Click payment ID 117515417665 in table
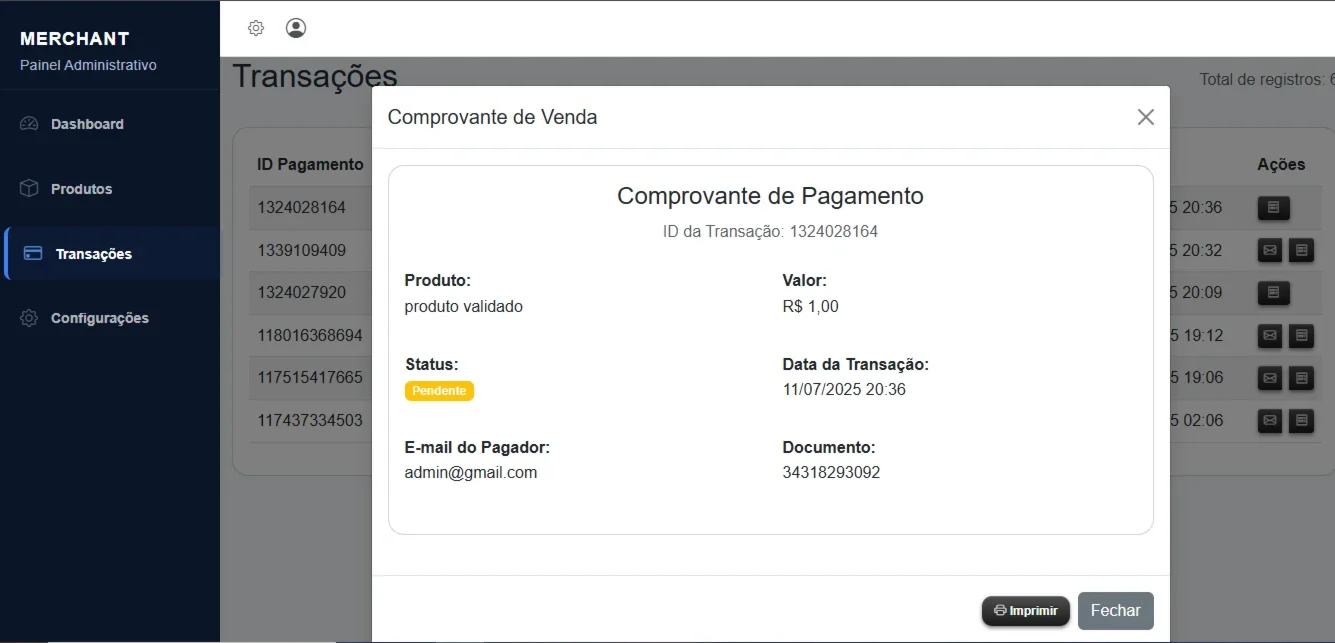 pos(310,378)
